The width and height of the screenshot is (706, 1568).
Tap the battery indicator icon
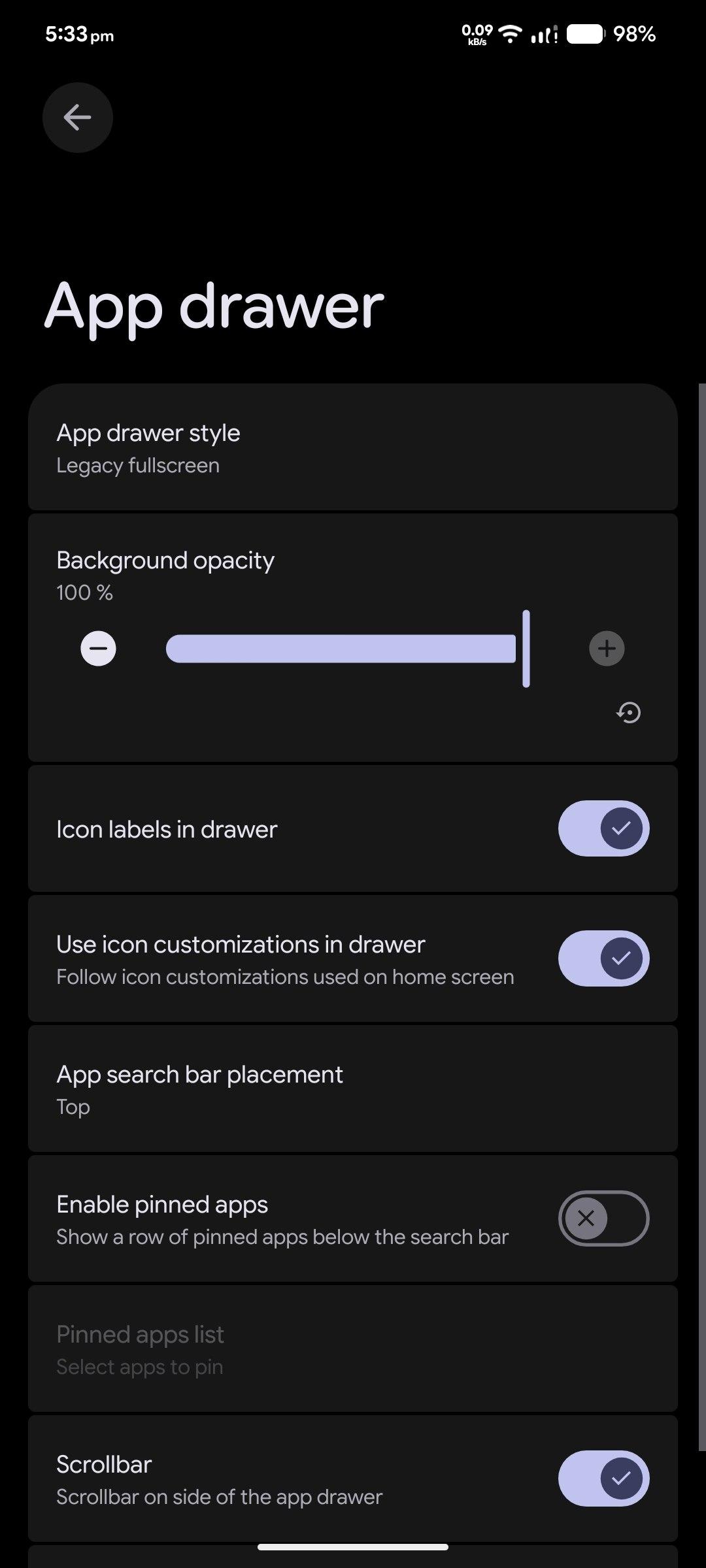point(585,34)
